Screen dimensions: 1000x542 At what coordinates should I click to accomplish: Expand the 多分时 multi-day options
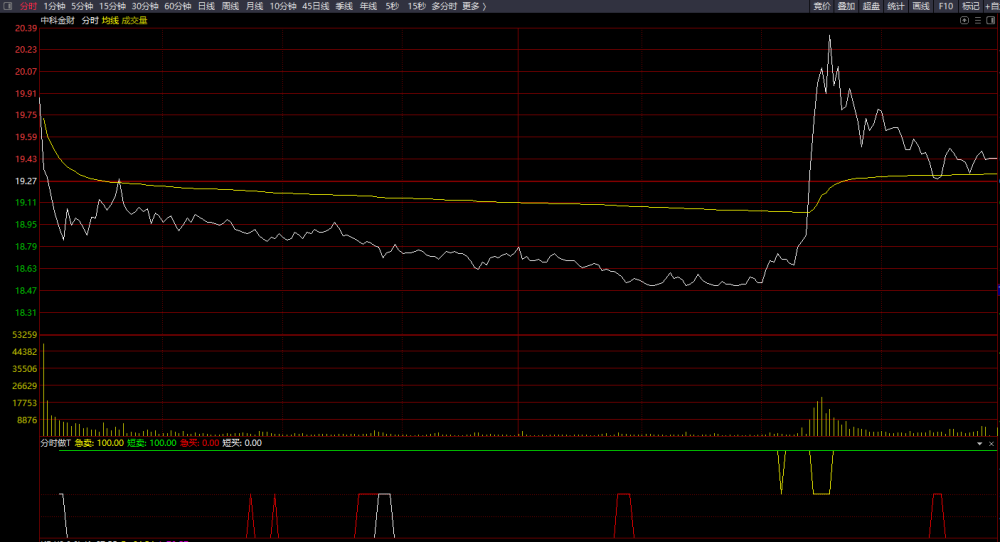coord(445,6)
